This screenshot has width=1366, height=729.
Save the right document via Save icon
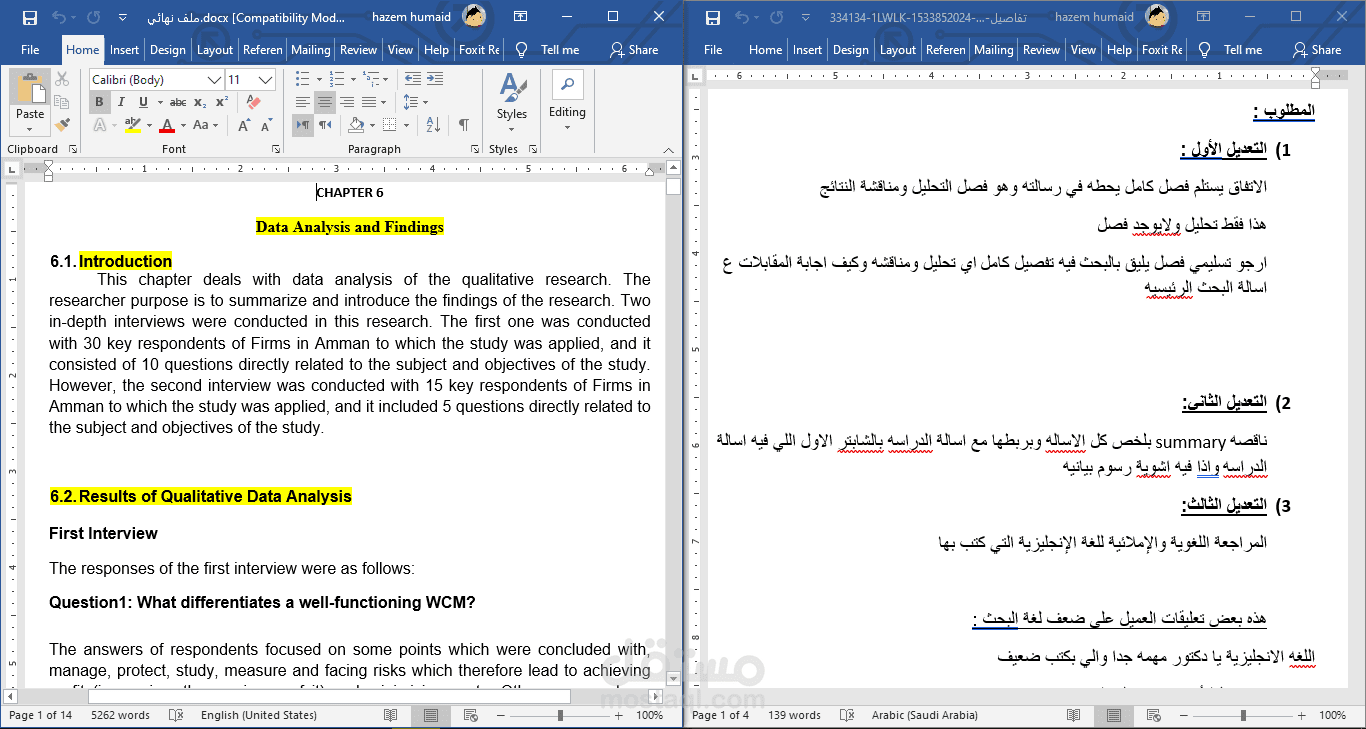point(713,17)
